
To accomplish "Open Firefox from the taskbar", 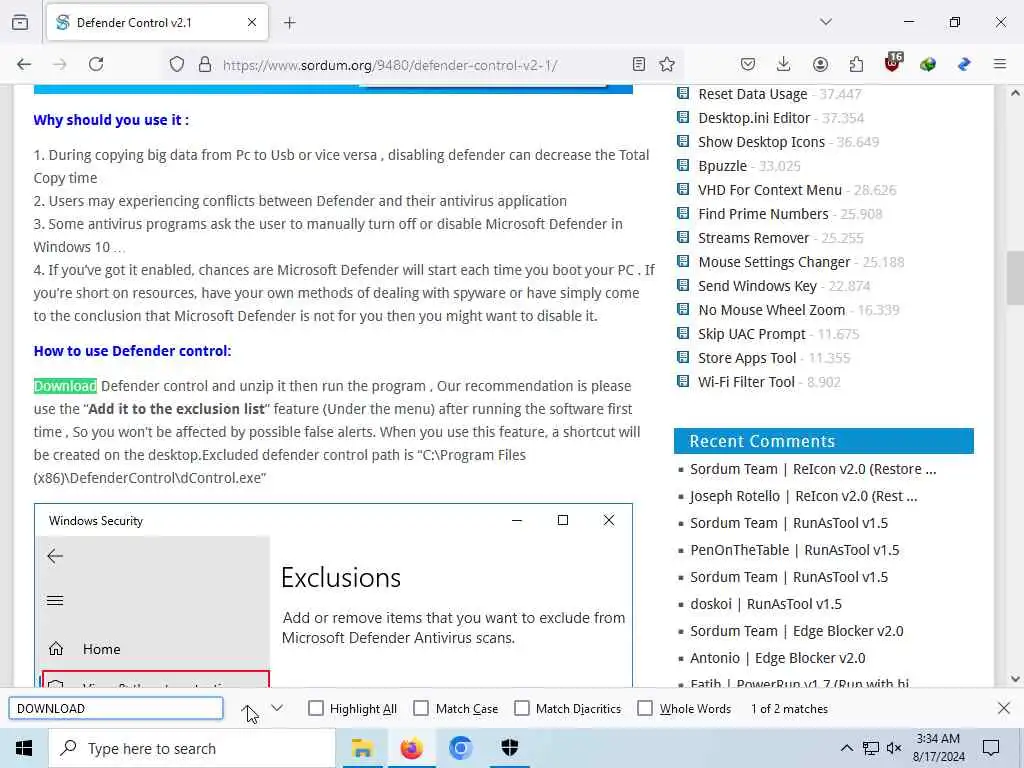I will (411, 748).
